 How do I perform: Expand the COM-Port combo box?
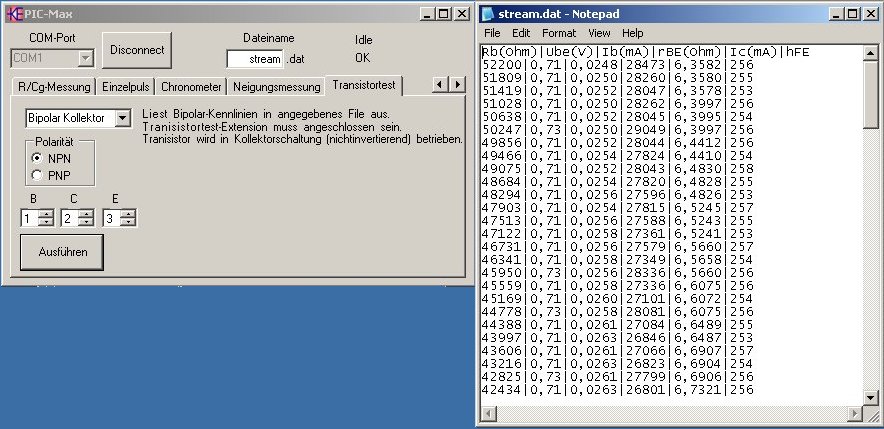point(85,59)
